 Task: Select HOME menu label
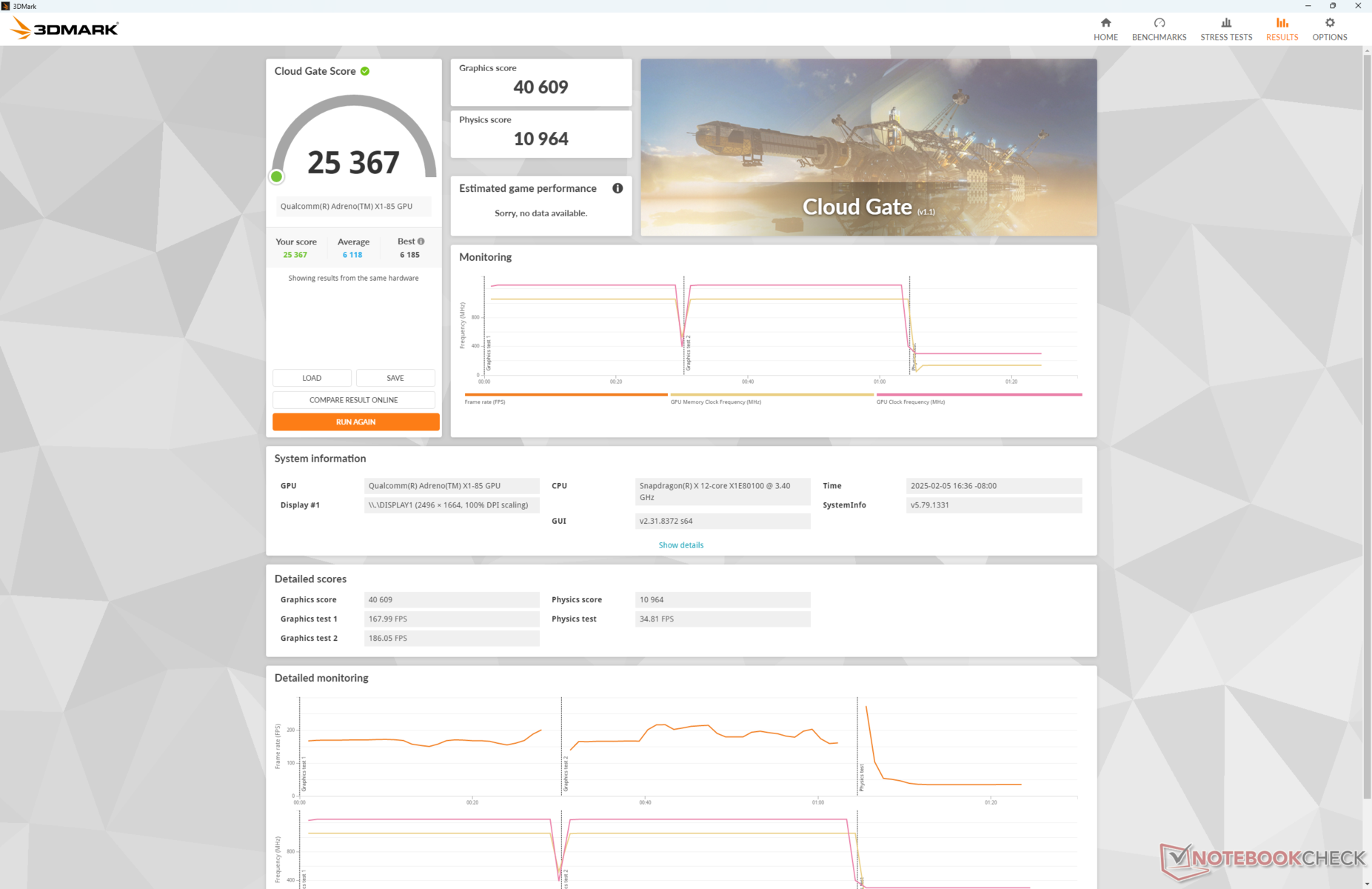click(x=1105, y=37)
